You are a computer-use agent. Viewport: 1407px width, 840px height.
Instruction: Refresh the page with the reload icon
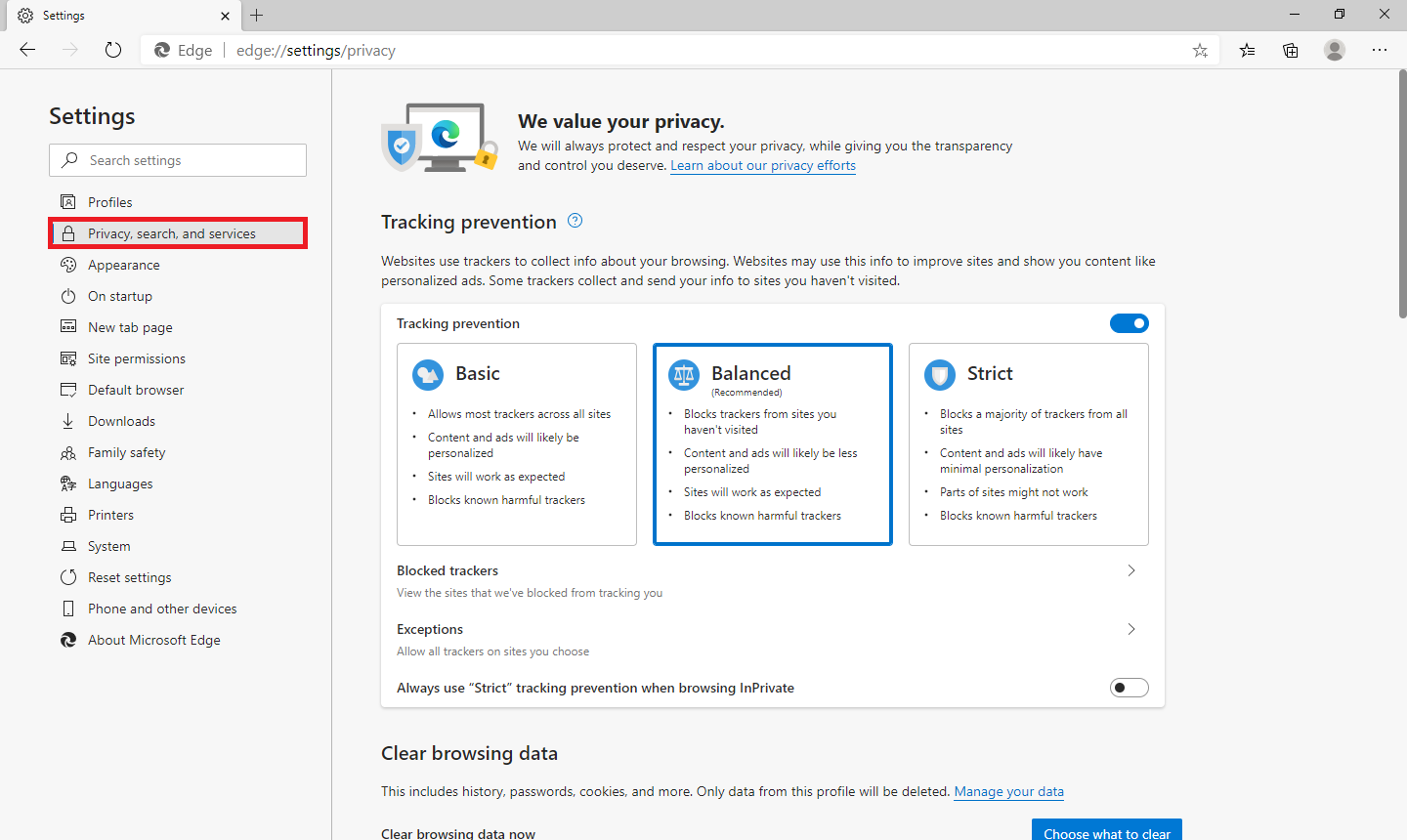[112, 49]
